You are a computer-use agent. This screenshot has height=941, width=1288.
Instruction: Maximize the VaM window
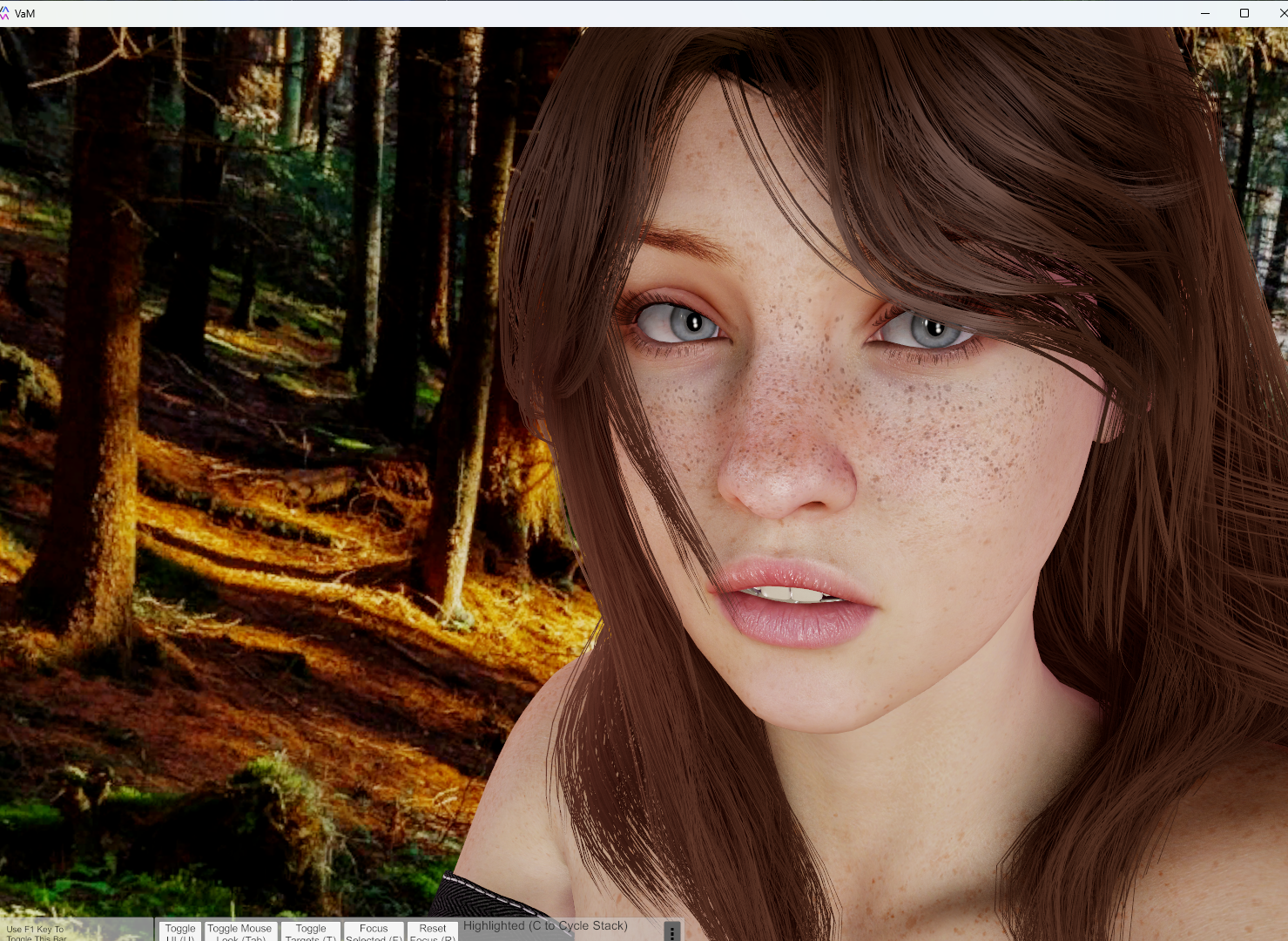tap(1244, 13)
